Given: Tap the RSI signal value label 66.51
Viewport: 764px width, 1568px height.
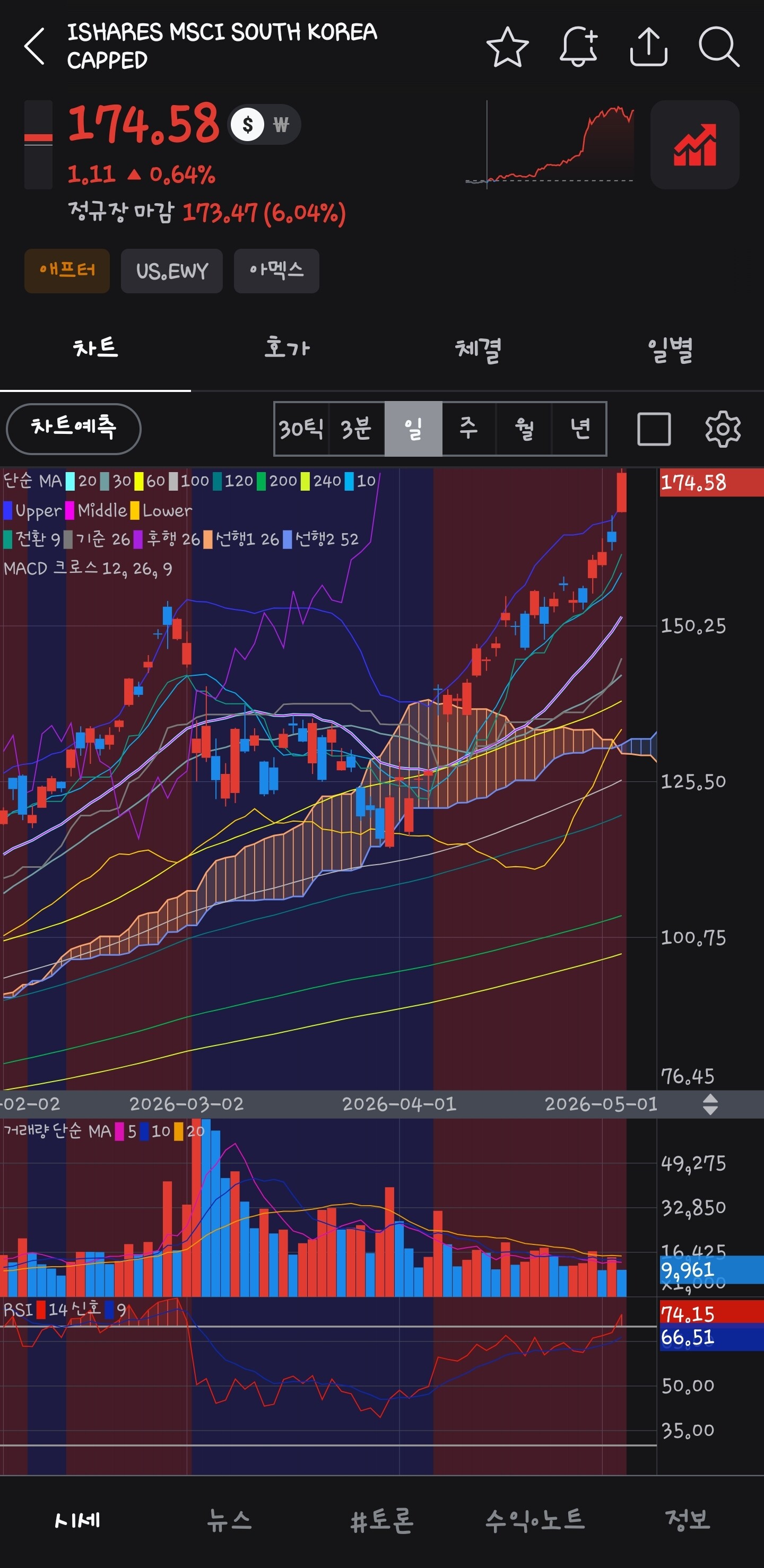Looking at the screenshot, I should click(711, 1338).
